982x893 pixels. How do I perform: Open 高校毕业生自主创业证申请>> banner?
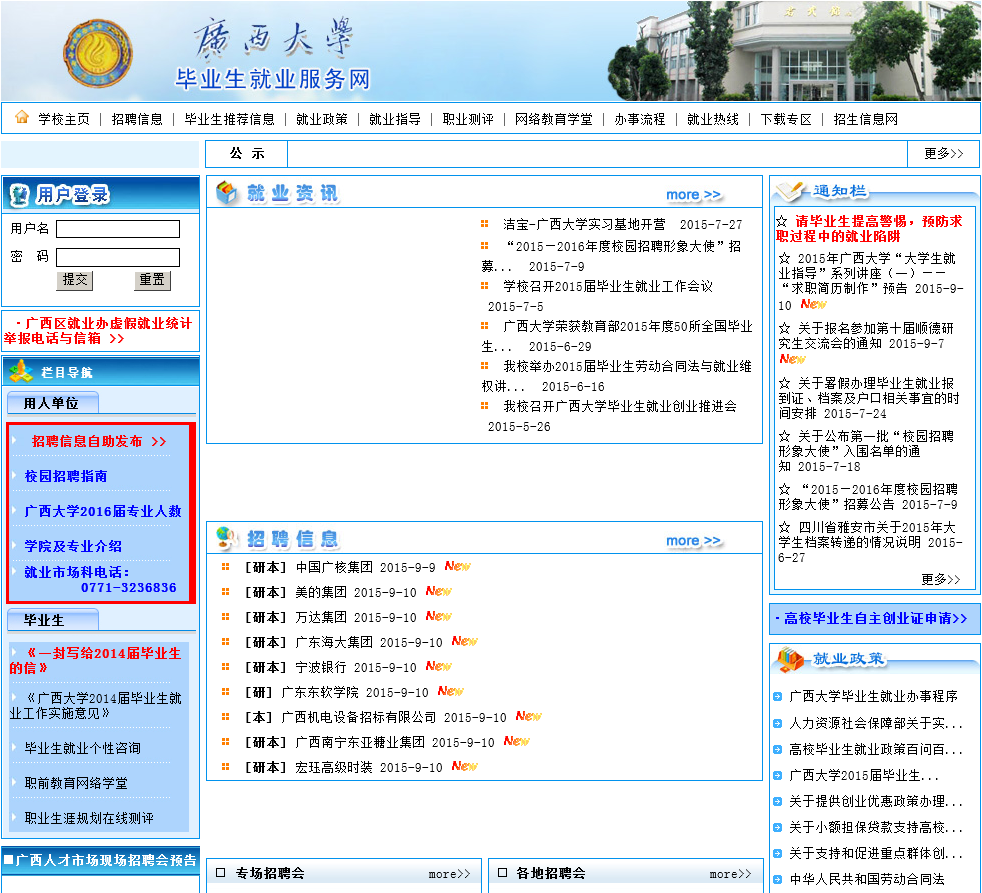click(874, 619)
